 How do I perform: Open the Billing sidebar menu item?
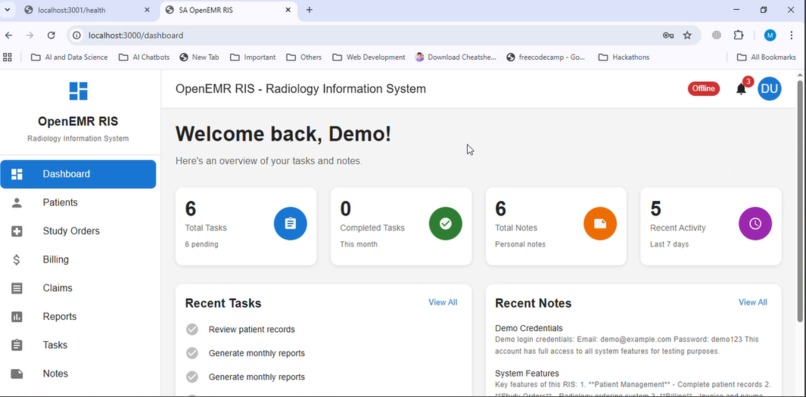click(78, 260)
